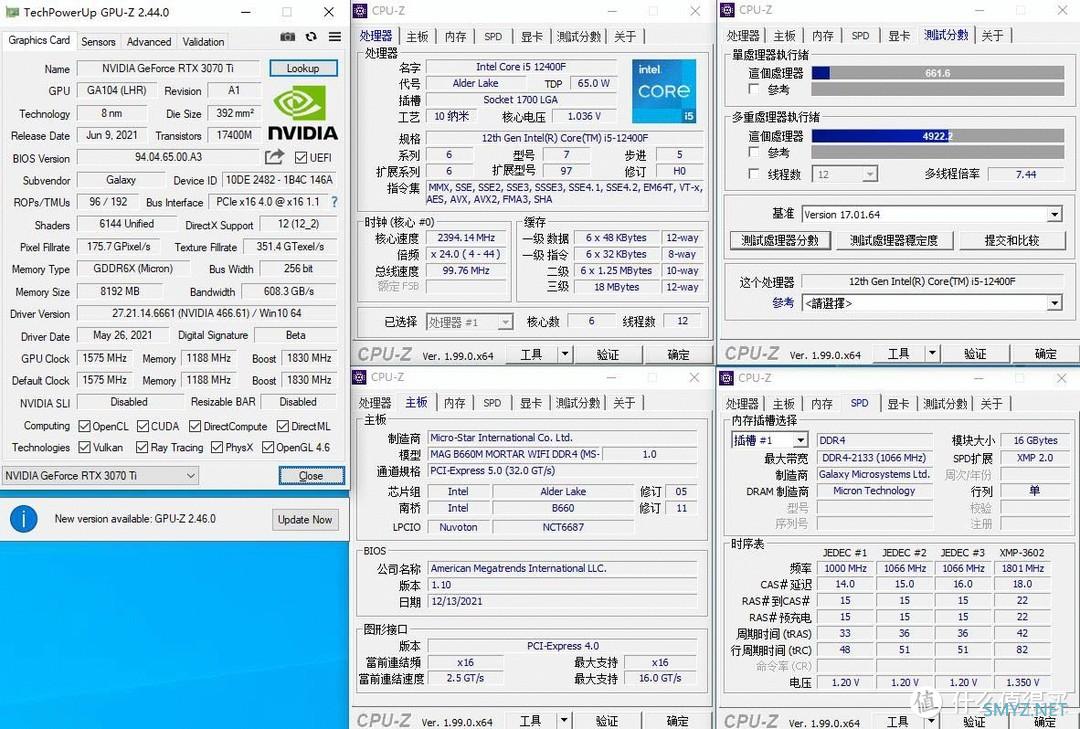The height and width of the screenshot is (729, 1080).
Task: Enable 參考 checkbox under single-thread score
Action: tap(754, 90)
